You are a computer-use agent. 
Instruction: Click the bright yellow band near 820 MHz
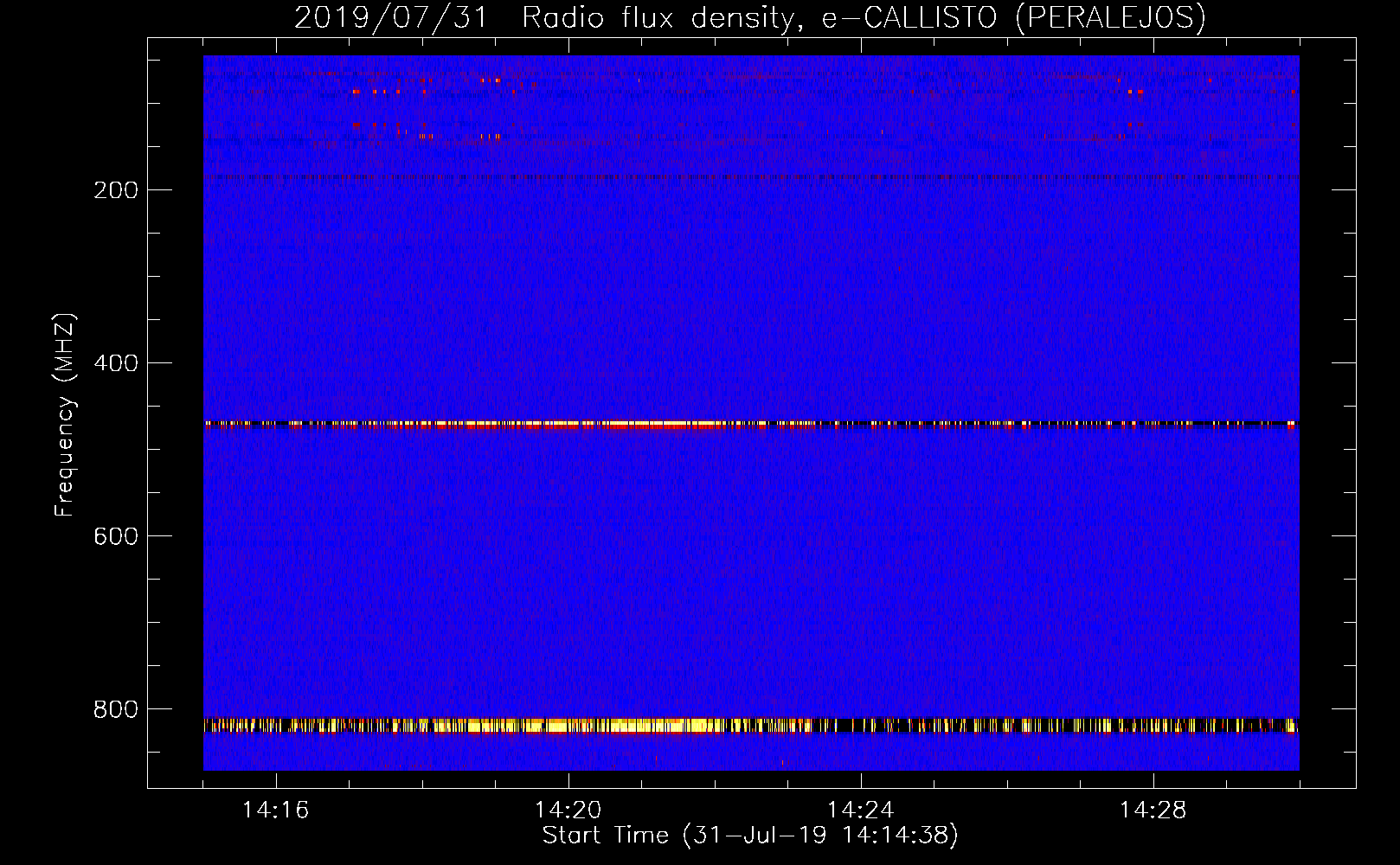click(x=751, y=725)
